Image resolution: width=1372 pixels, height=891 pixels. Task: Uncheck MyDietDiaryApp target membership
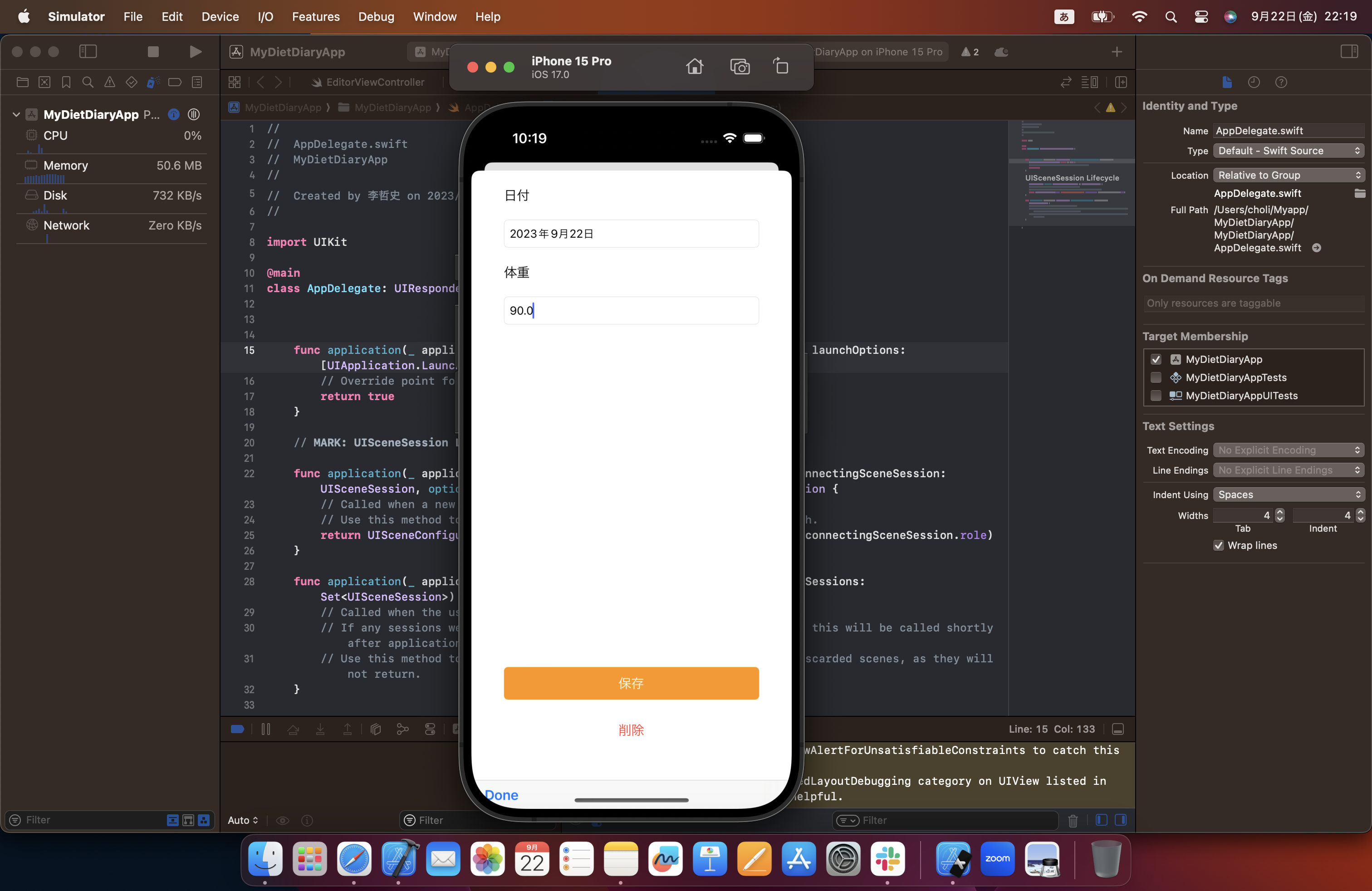(x=1156, y=360)
